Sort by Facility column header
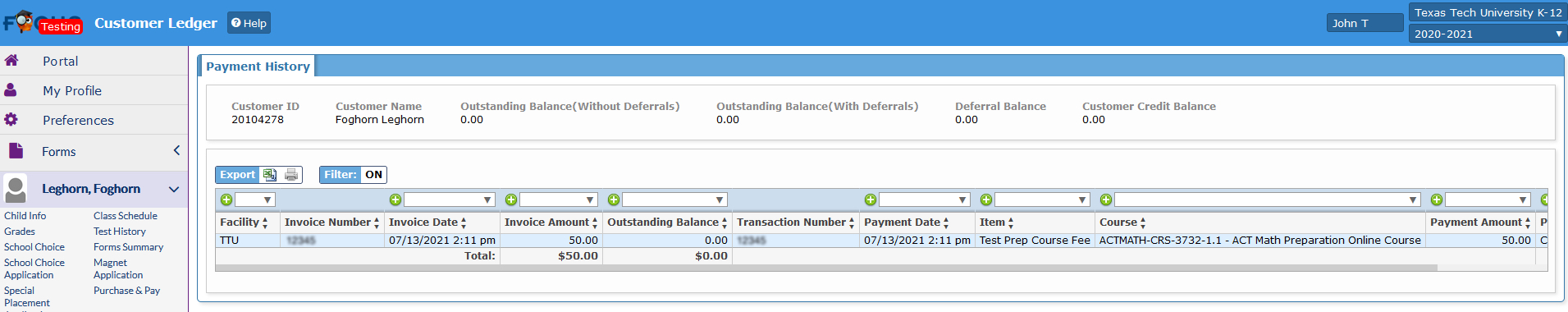 [244, 223]
